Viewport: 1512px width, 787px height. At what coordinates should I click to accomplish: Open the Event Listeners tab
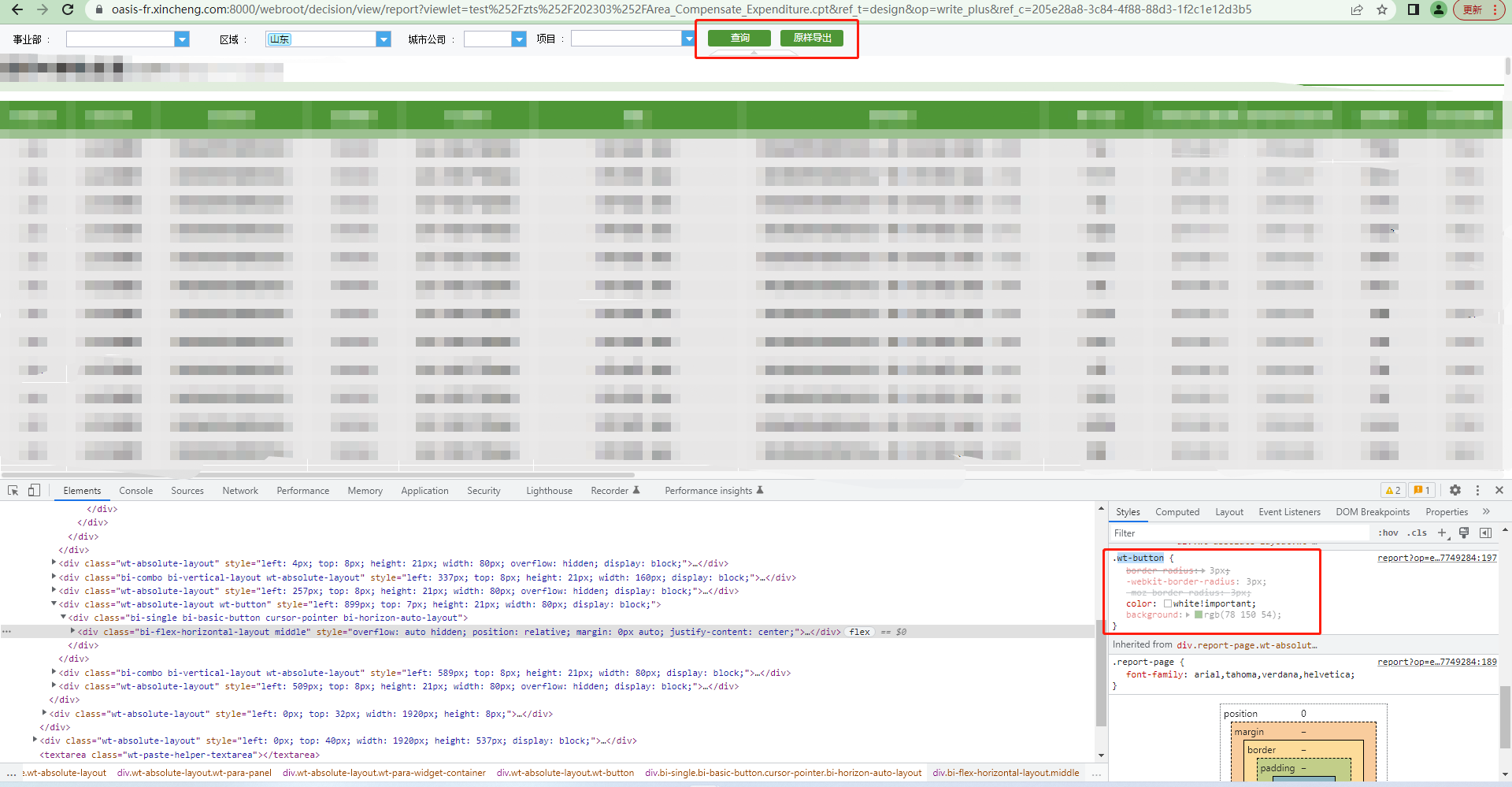[x=1289, y=512]
